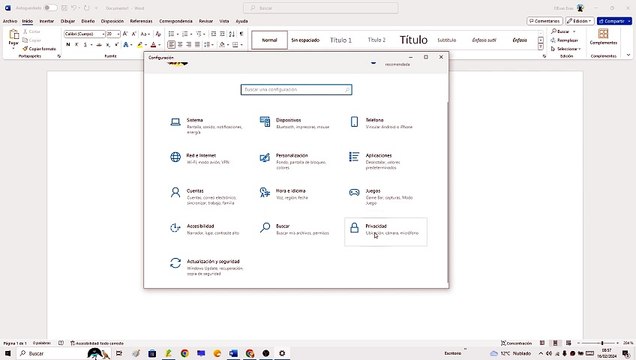Open the font size dropdown in Word
636x360 pixels.
(118, 34)
